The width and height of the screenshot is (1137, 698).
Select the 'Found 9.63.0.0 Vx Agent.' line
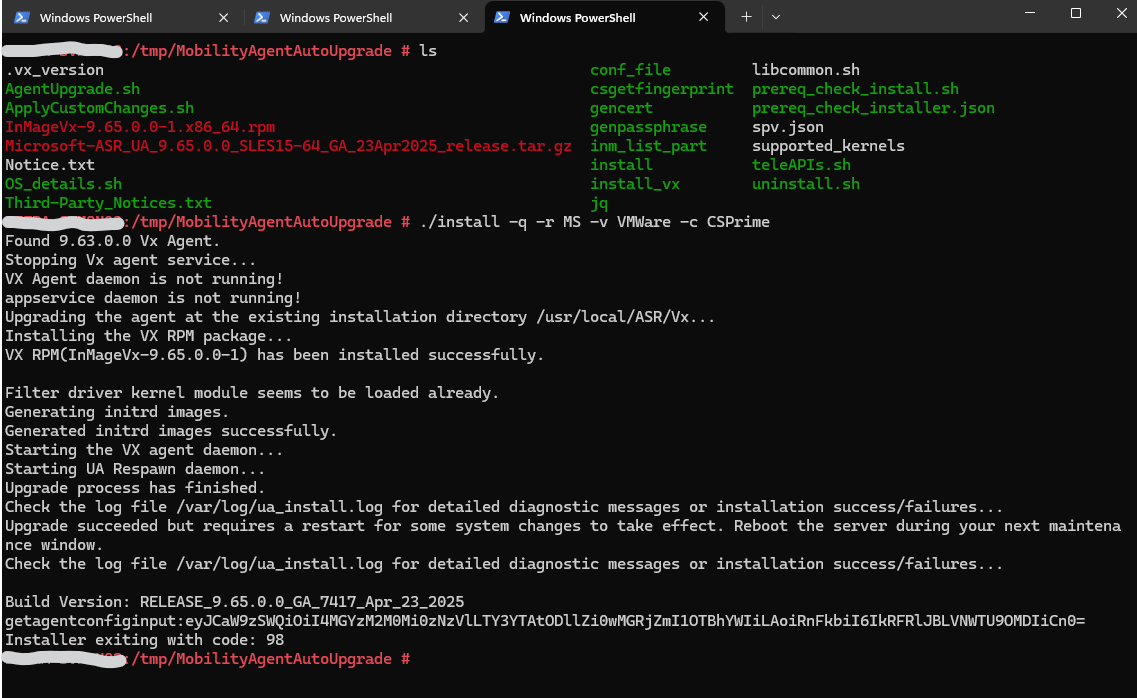(112, 241)
